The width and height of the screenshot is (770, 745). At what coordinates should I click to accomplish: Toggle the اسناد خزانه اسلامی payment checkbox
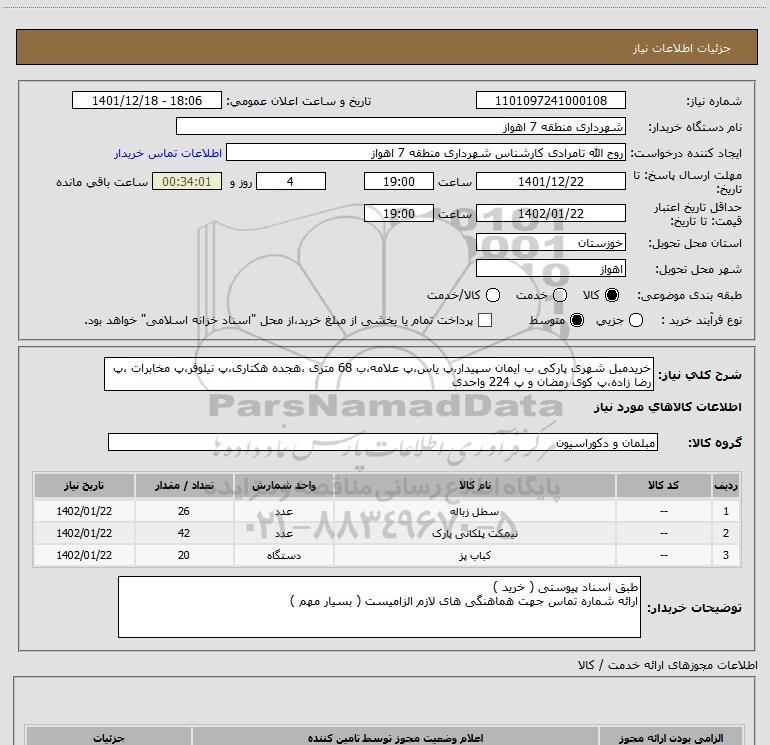tap(485, 320)
